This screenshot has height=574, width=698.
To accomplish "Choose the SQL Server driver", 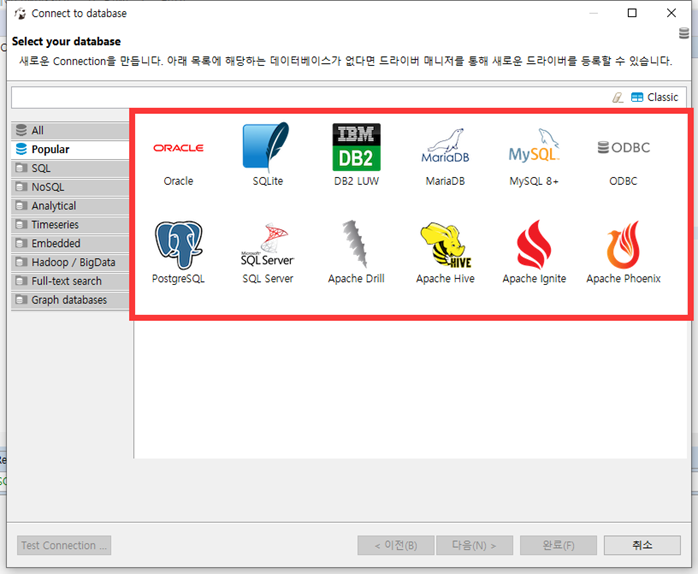I will [x=268, y=244].
